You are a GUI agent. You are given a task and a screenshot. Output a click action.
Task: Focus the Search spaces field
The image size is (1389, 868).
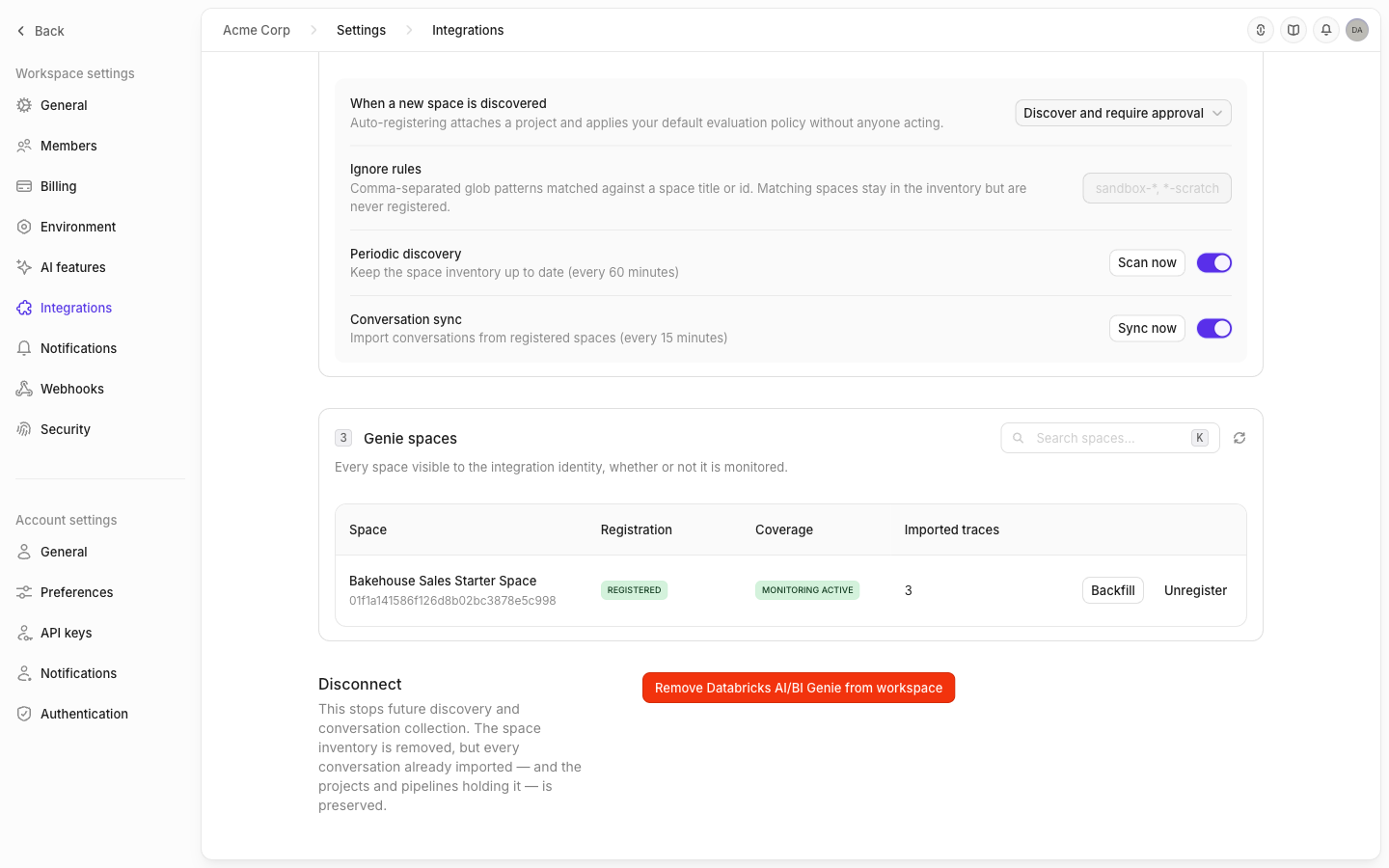pos(1110,438)
